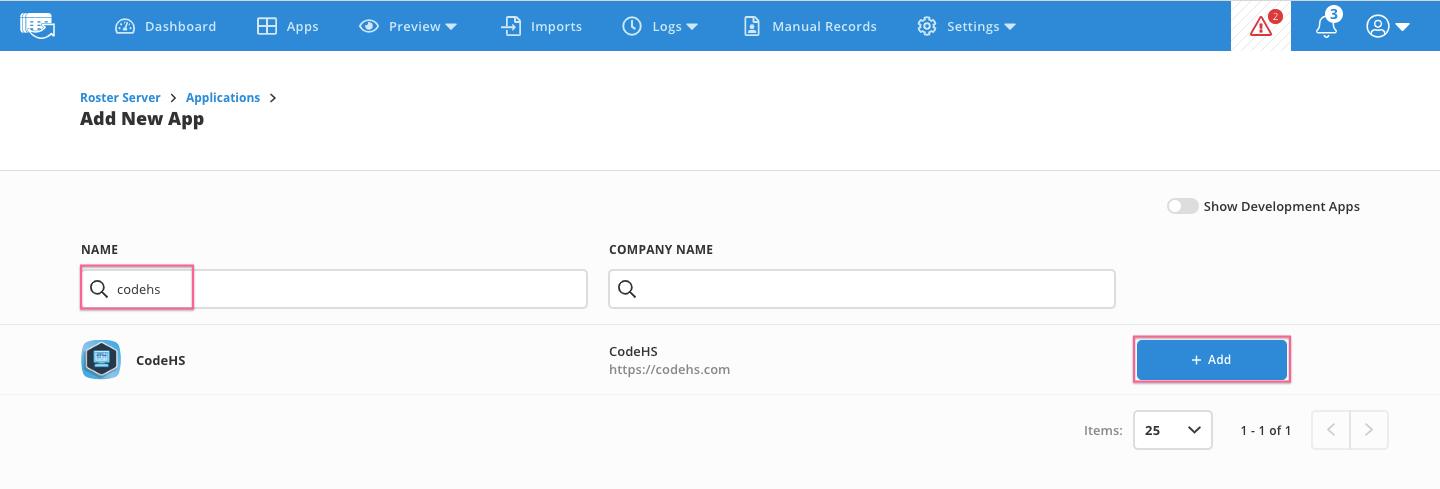Follow the Applications breadcrumb link
This screenshot has width=1440, height=489.
[223, 97]
